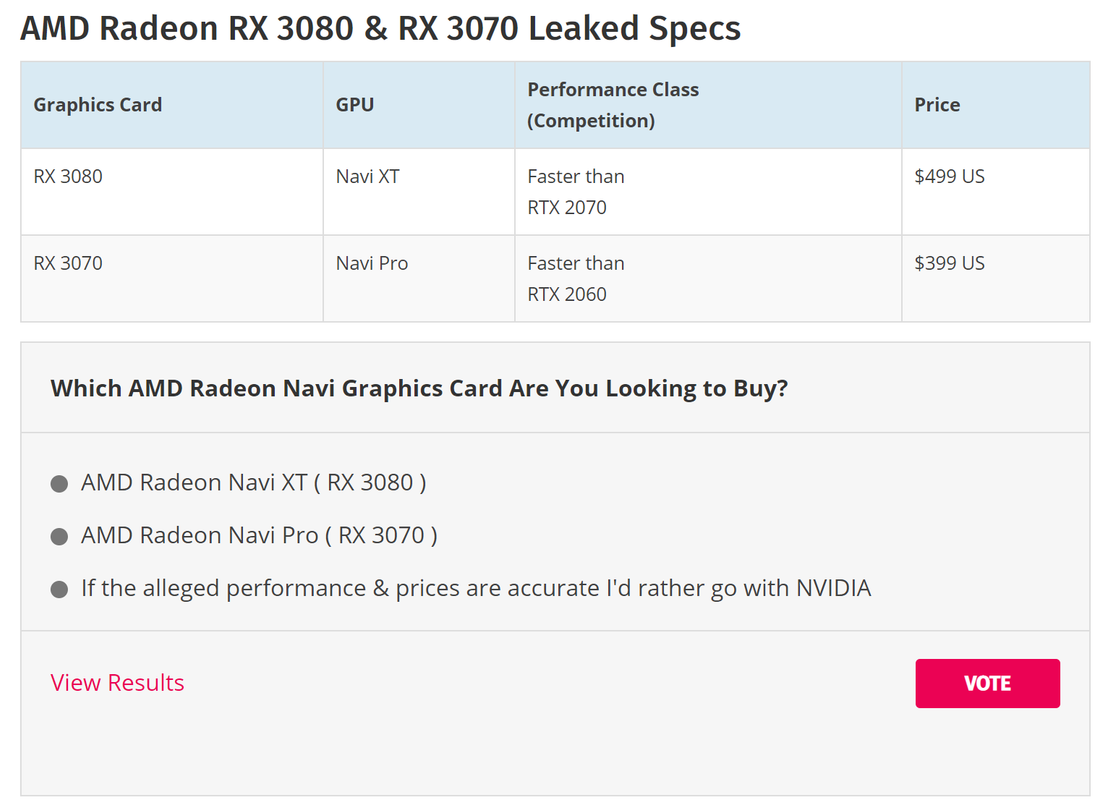The image size is (1100, 800).
Task: Click the Faster than RTX 2060 cell
Action: (708, 279)
